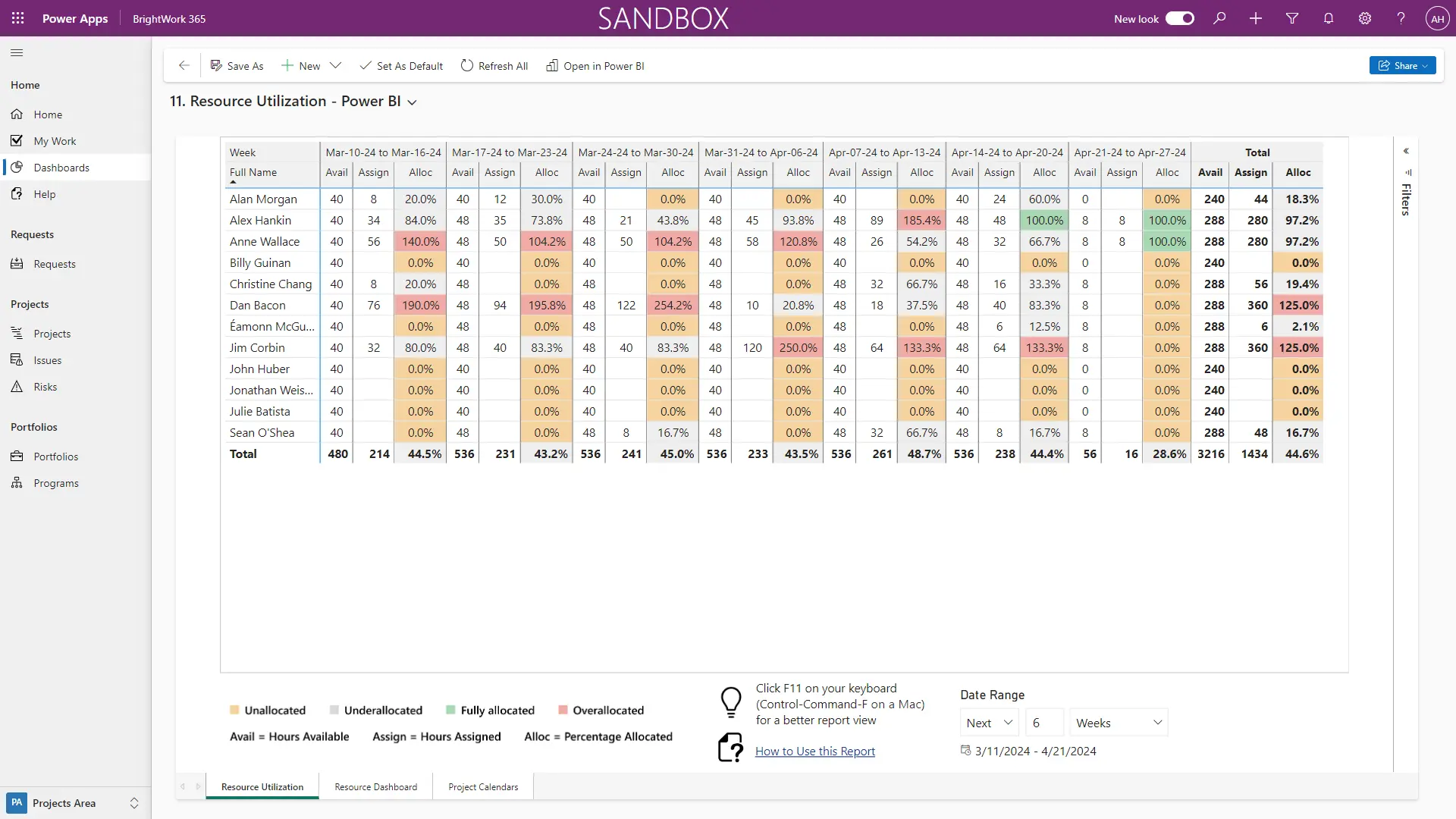
Task: Switch to Project Calendars tab
Action: [483, 786]
